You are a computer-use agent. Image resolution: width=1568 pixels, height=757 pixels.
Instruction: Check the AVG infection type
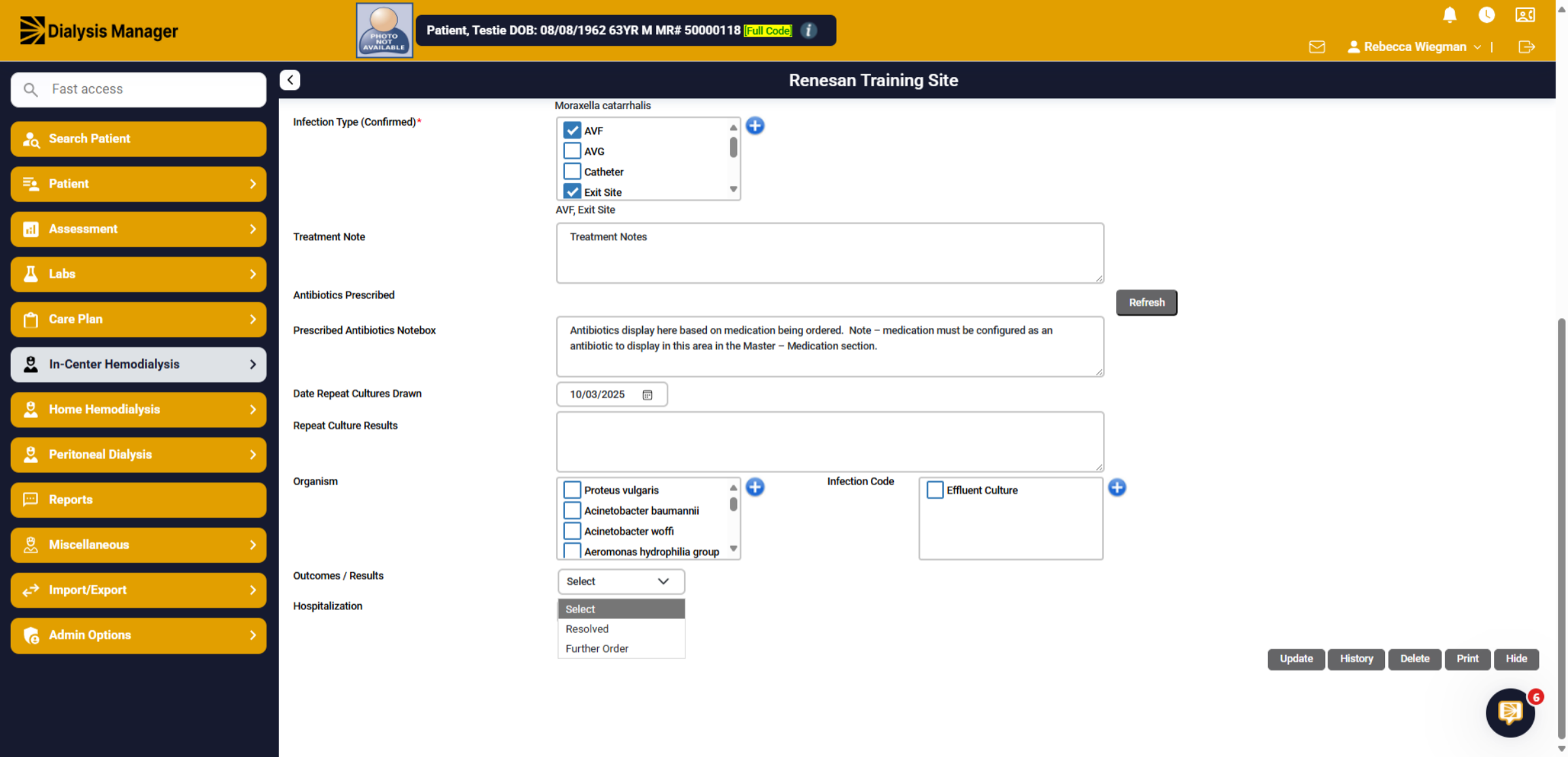click(572, 151)
